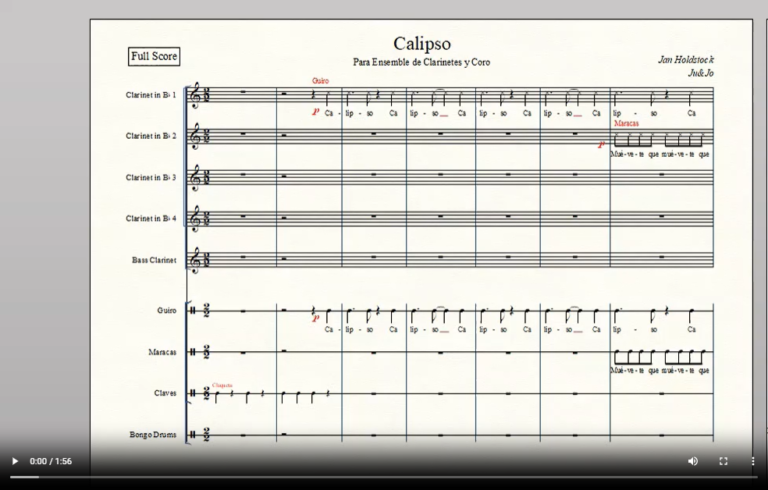Click the Guiro percussion staff label
This screenshot has width=768, height=490.
[167, 311]
